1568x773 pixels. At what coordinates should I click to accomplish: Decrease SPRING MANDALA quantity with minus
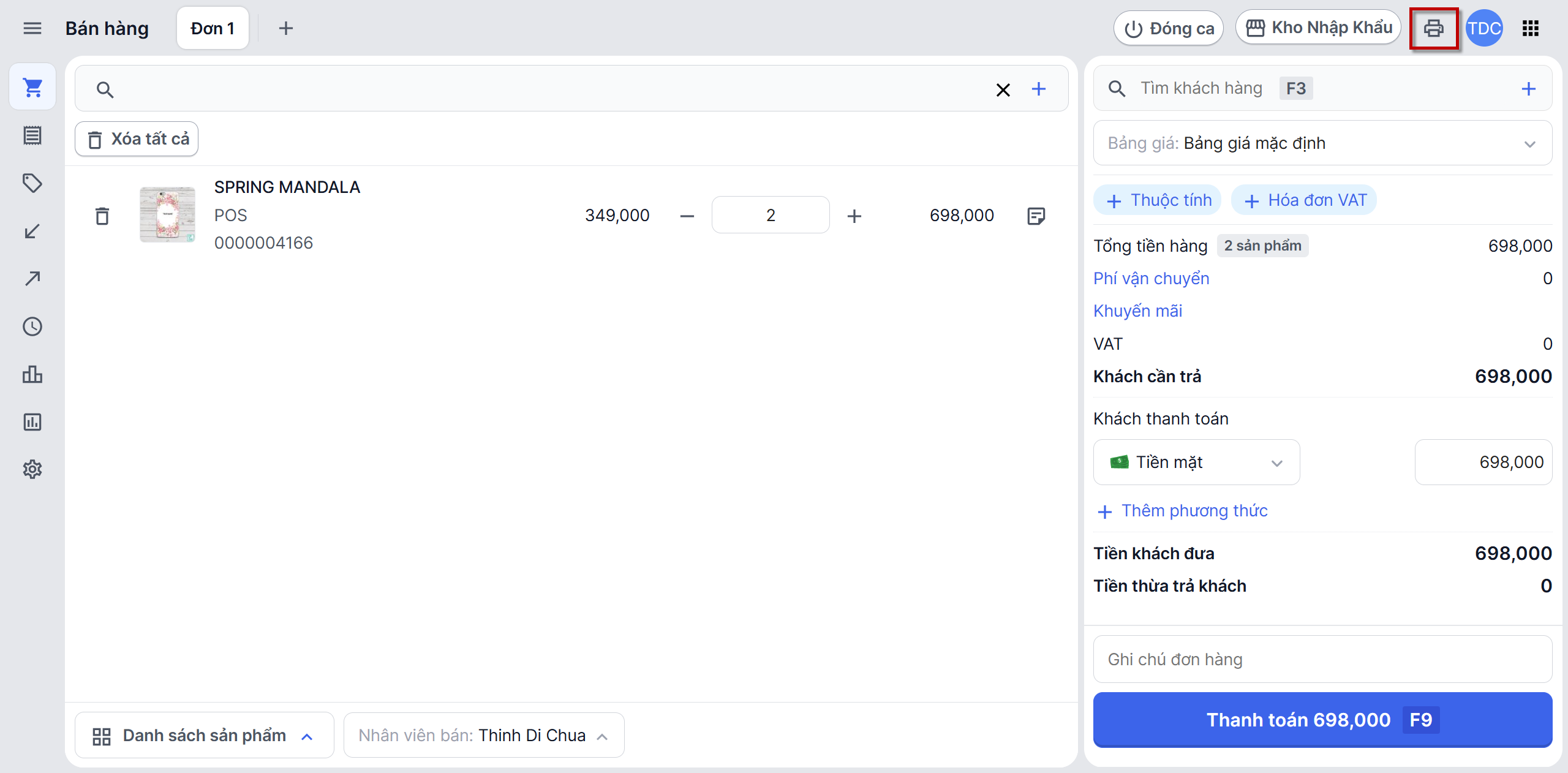point(687,216)
